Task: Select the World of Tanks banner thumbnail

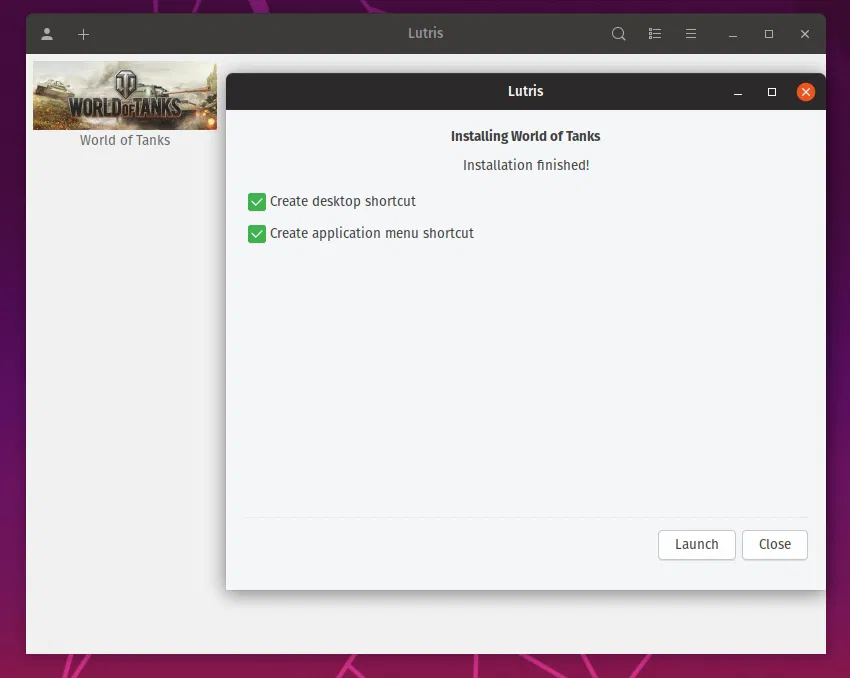Action: [125, 95]
